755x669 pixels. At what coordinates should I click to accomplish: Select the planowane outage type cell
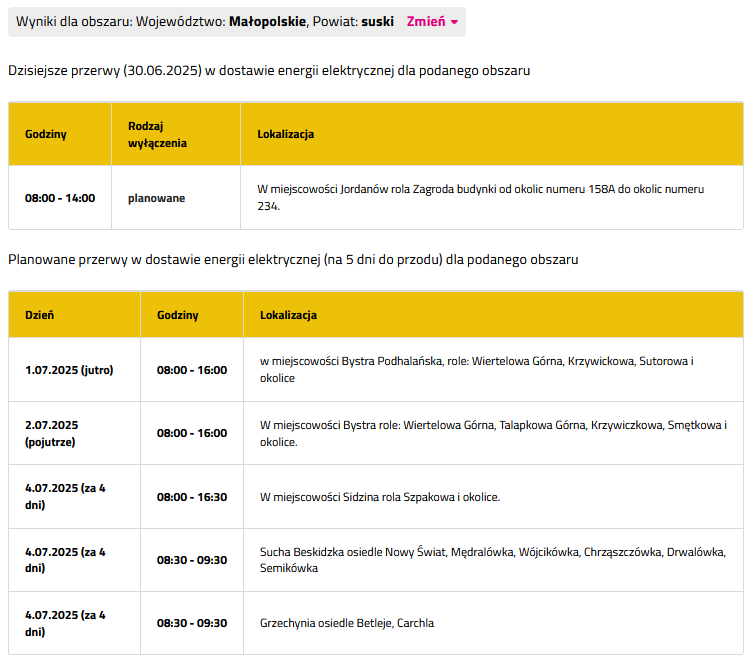click(x=156, y=198)
